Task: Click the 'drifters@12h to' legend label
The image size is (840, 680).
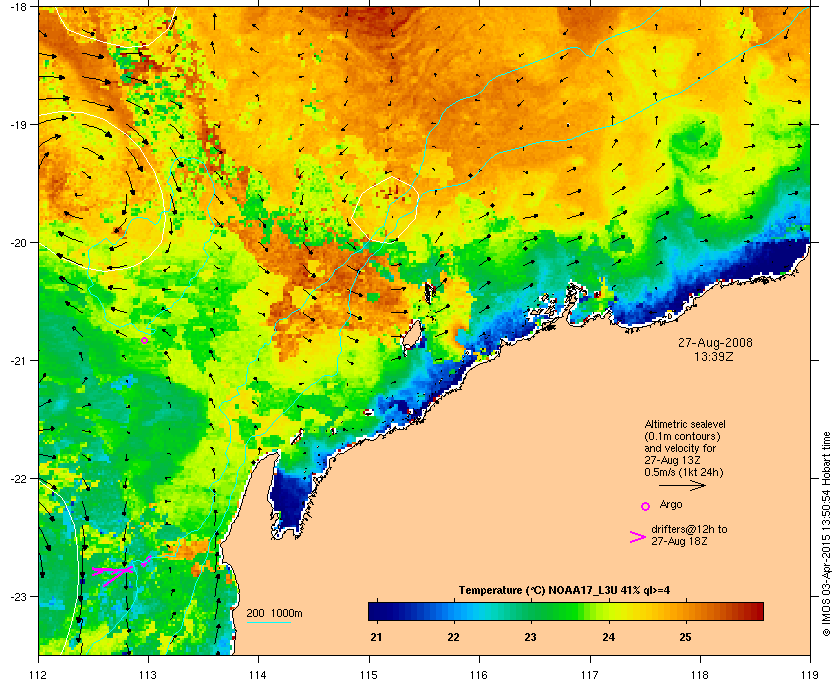Action: (689, 529)
